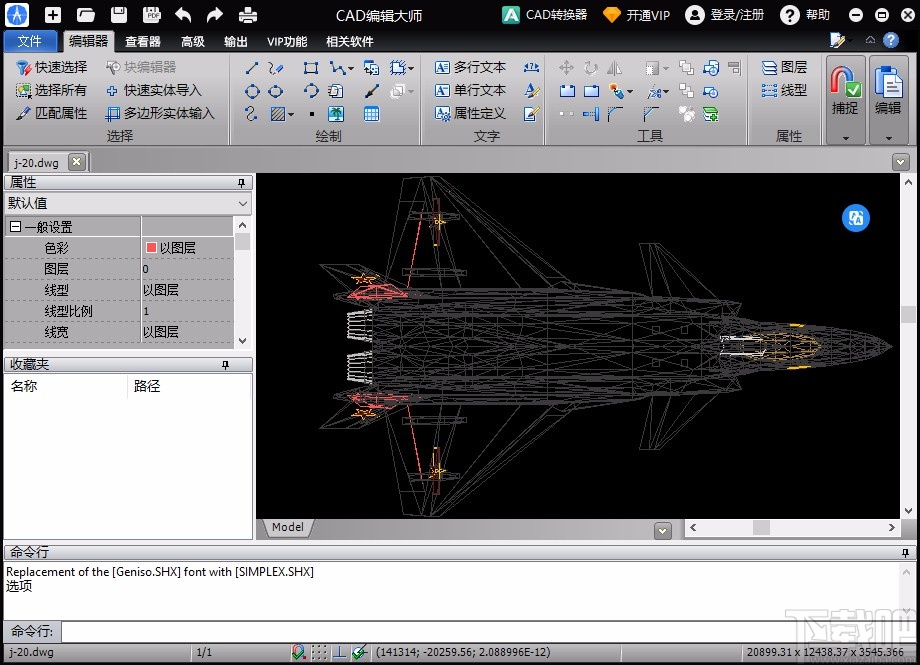The width and height of the screenshot is (920, 665).
Task: Open the Layers (图层) tool
Action: (784, 67)
